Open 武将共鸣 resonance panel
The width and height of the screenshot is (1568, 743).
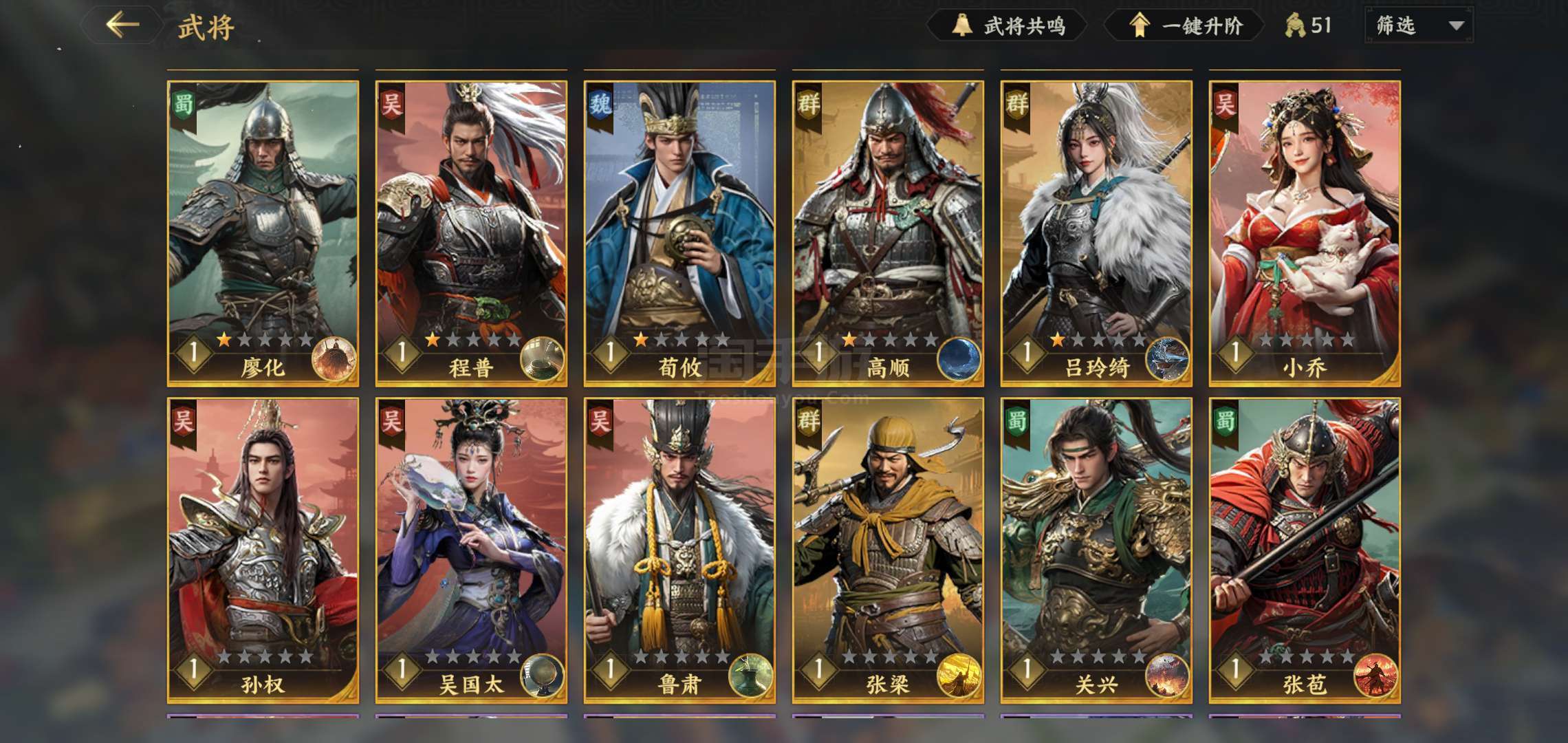pos(1007,26)
